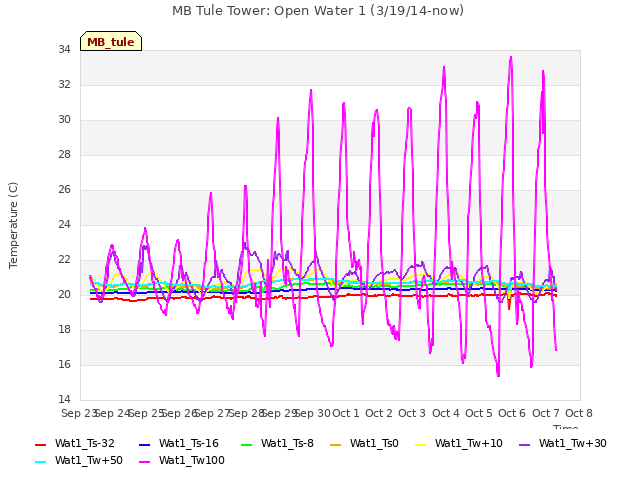Image resolution: width=640 pixels, height=480 pixels.
Task: Click the Oct 2 x-axis tick label
Action: point(379,413)
